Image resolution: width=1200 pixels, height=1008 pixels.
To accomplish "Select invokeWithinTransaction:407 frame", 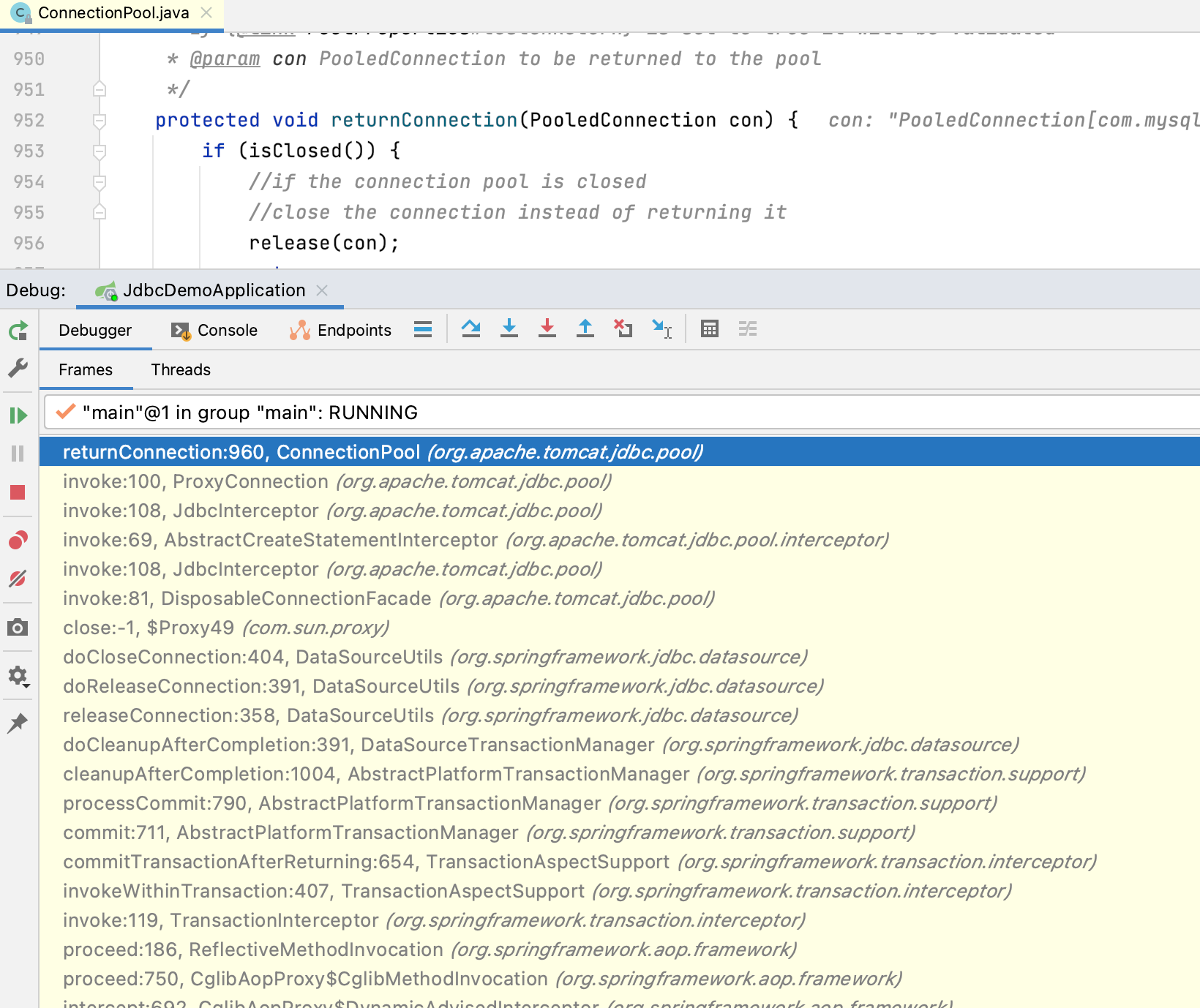I will [x=620, y=891].
